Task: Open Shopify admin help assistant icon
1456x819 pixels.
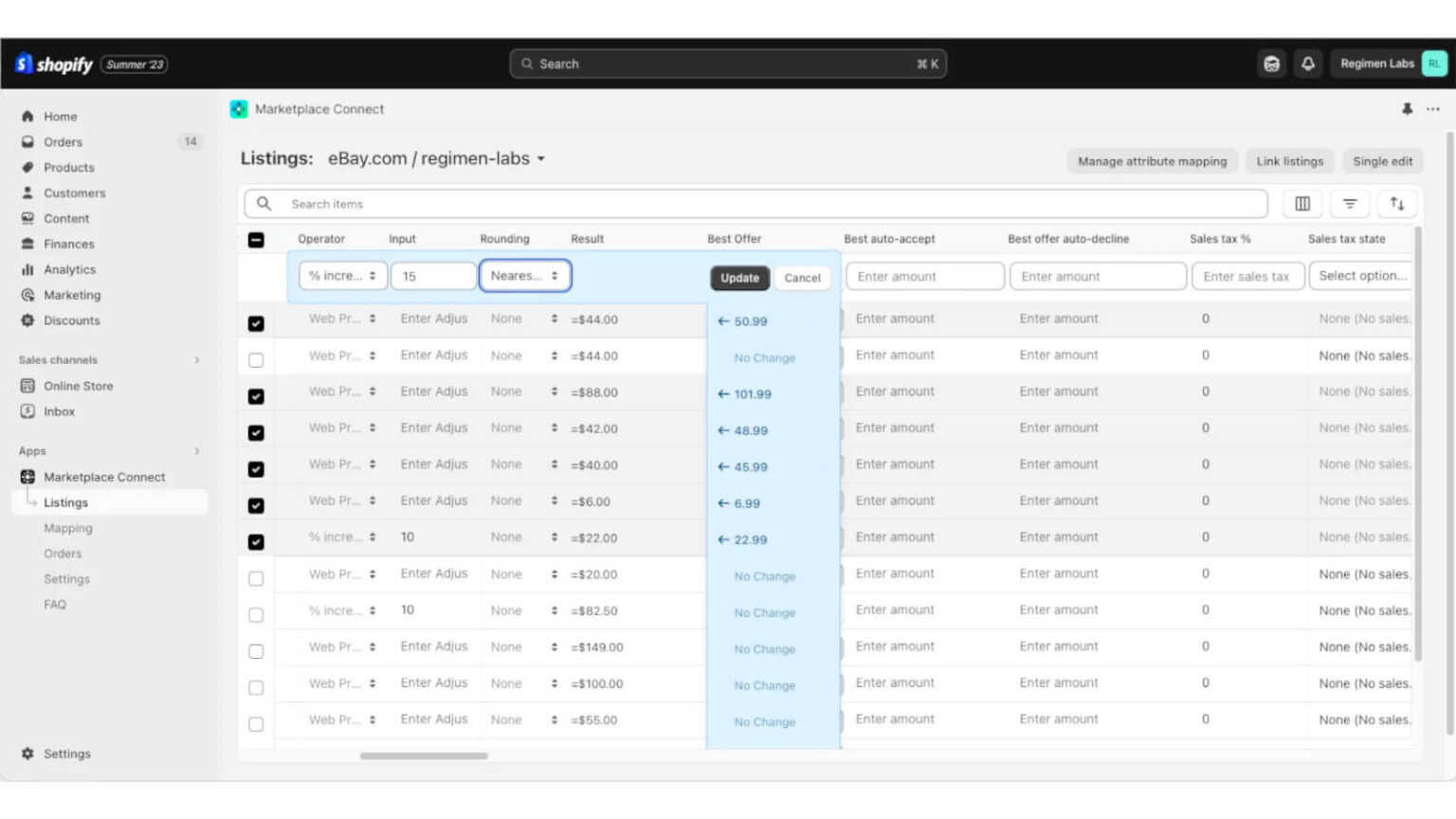Action: click(x=1271, y=64)
